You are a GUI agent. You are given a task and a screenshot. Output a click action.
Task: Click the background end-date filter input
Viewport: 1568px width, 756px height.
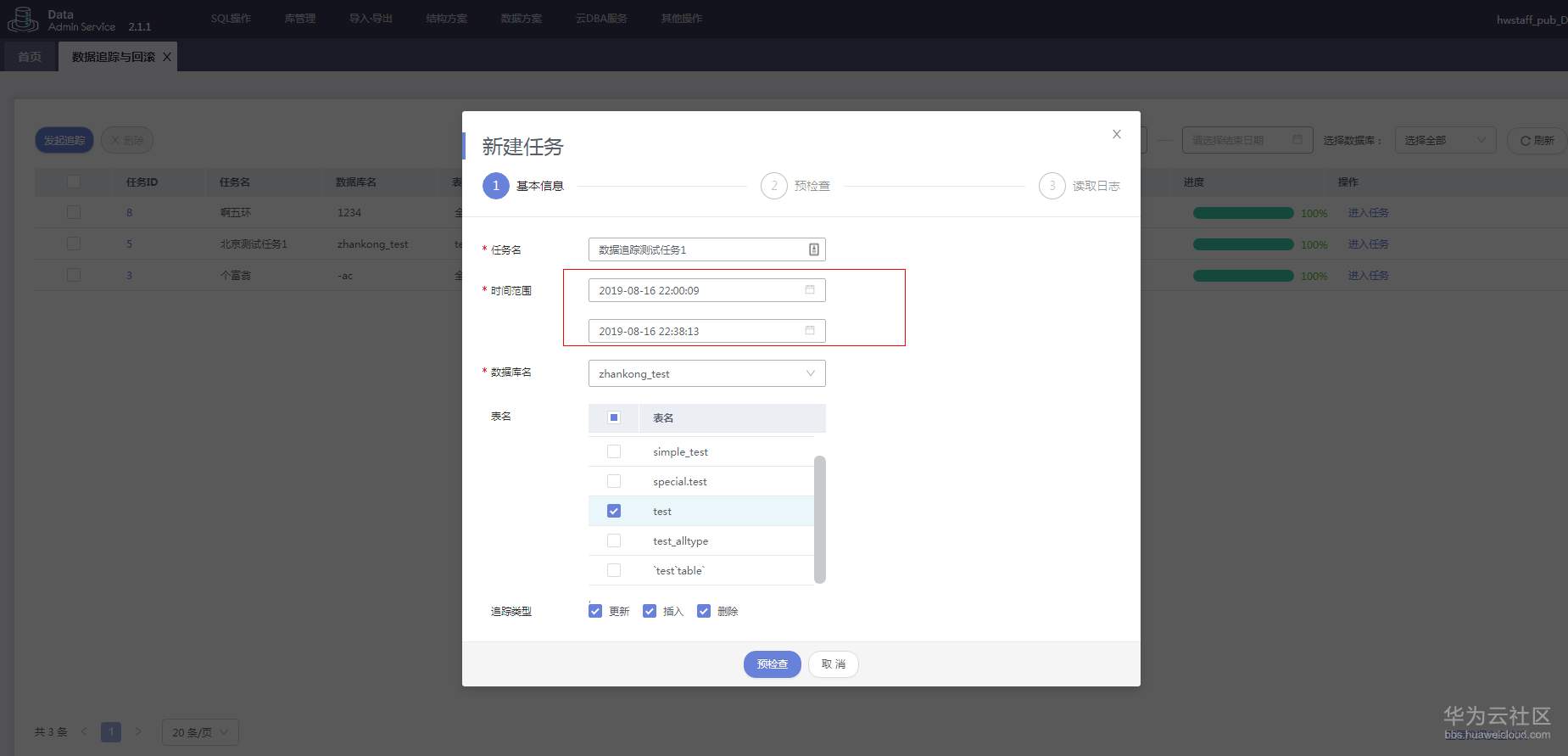coord(1247,140)
